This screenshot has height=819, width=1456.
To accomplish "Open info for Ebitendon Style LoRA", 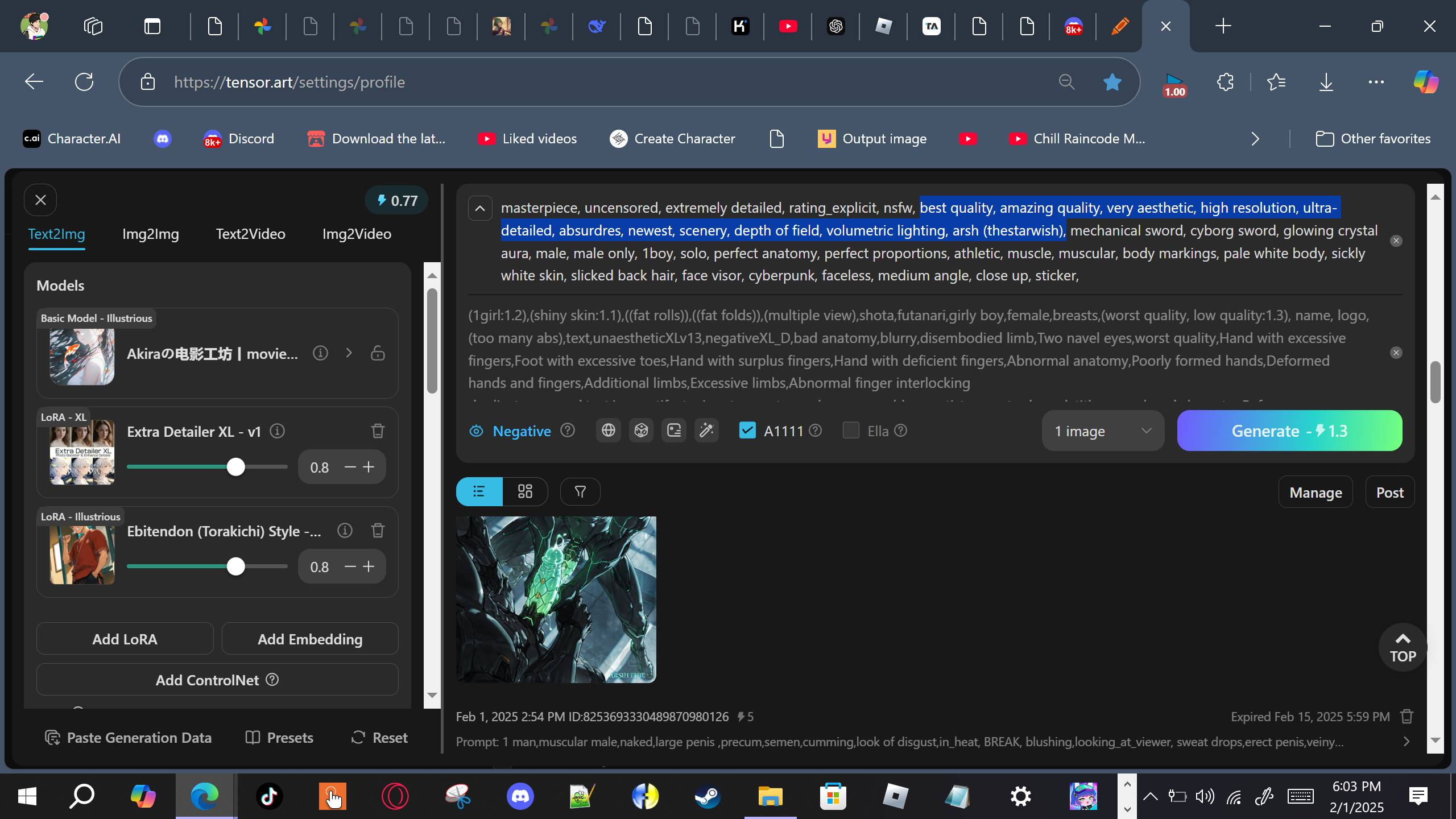I will coord(345,531).
